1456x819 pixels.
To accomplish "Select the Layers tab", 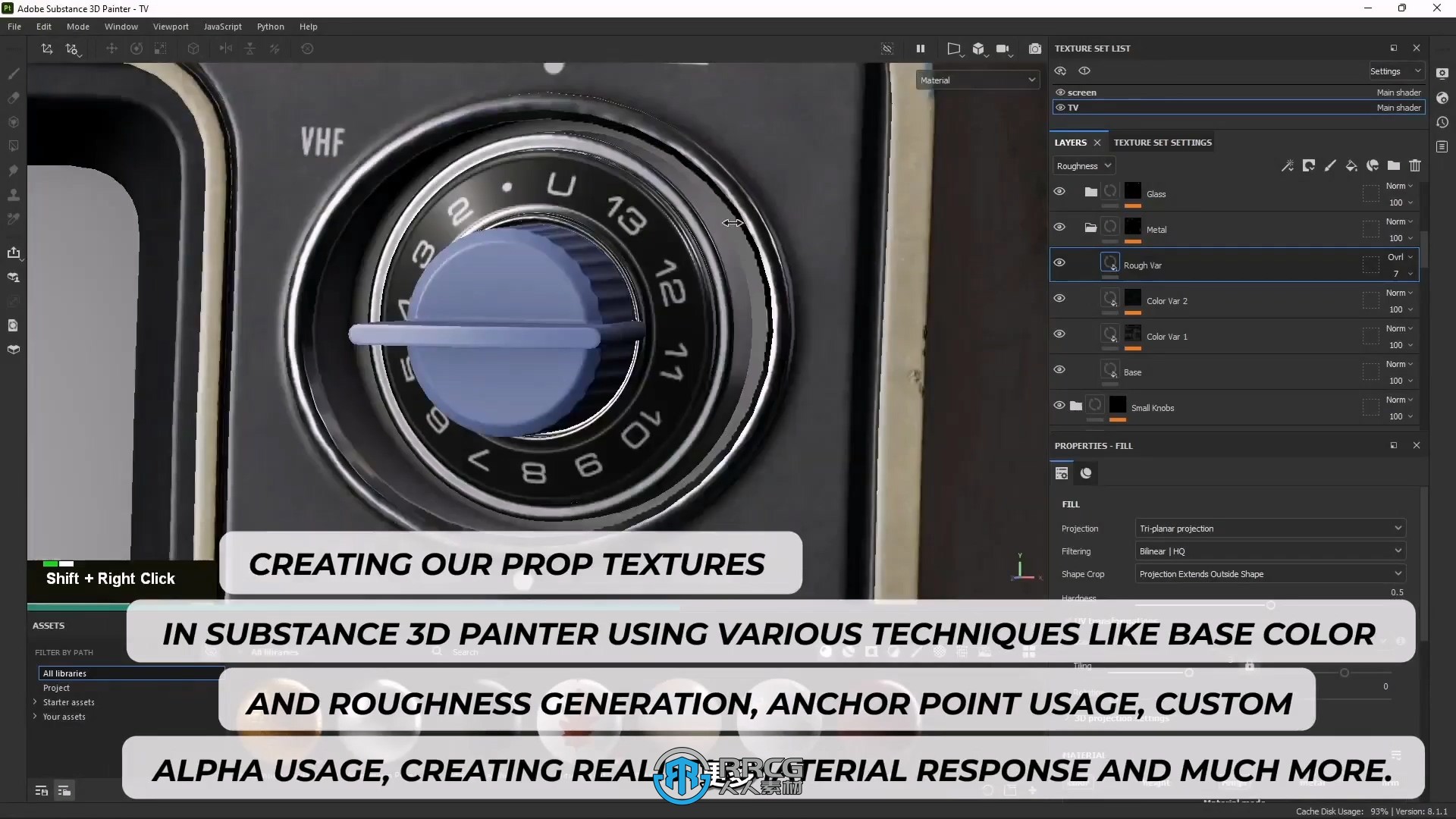I will point(1069,142).
